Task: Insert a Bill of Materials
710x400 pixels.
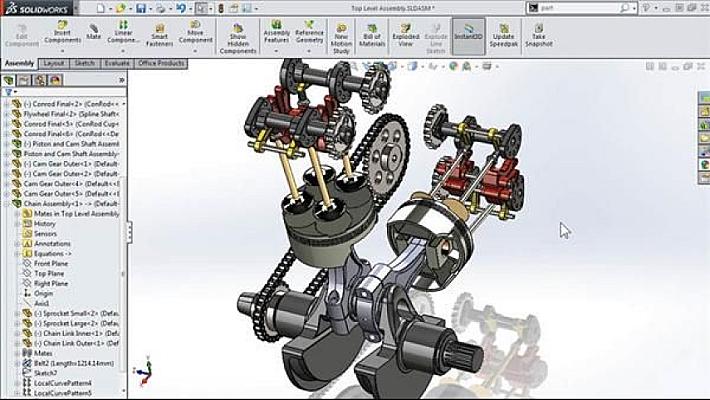Action: point(372,35)
